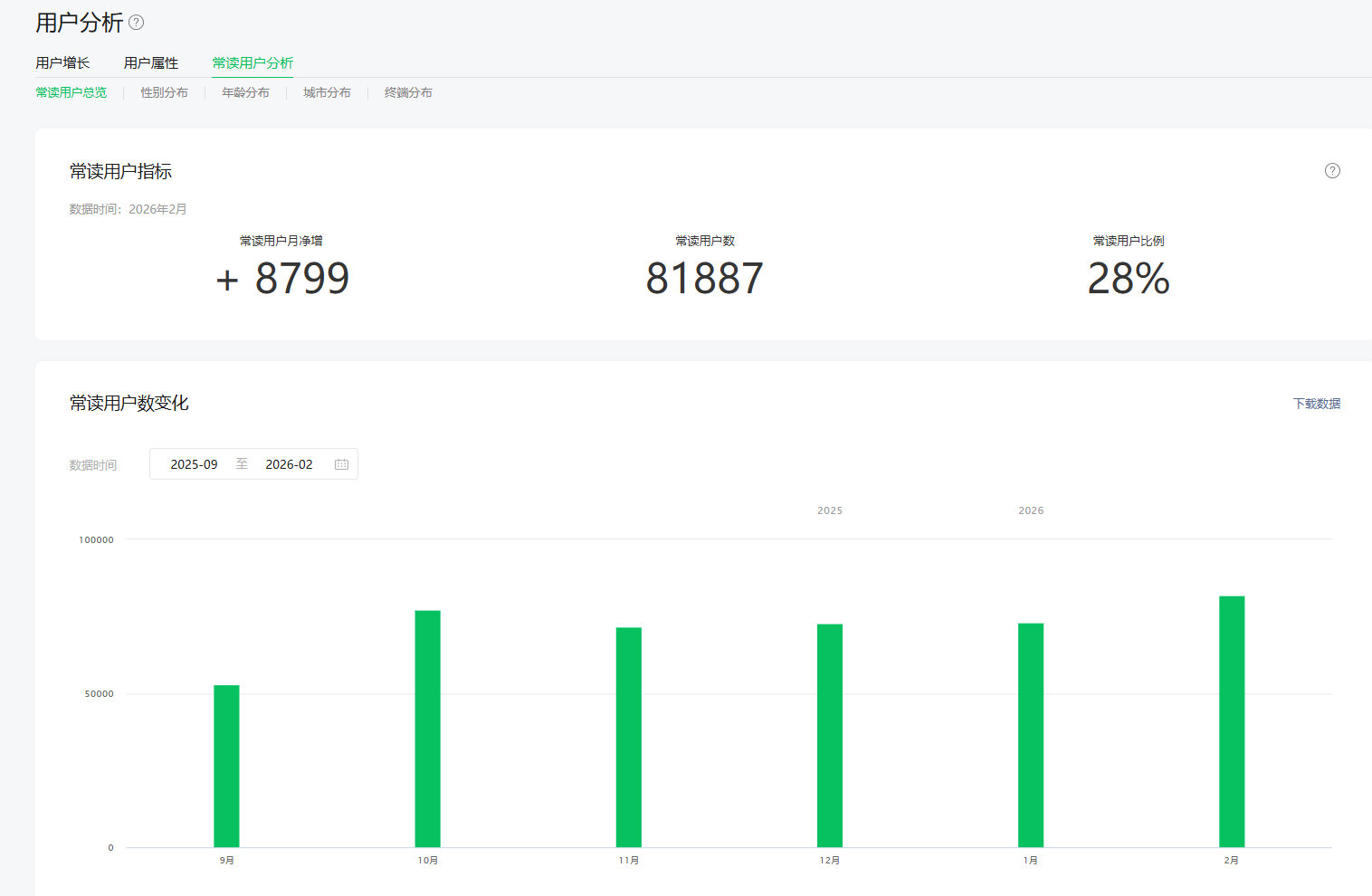Open 性别分布 sub-tab

[x=165, y=92]
